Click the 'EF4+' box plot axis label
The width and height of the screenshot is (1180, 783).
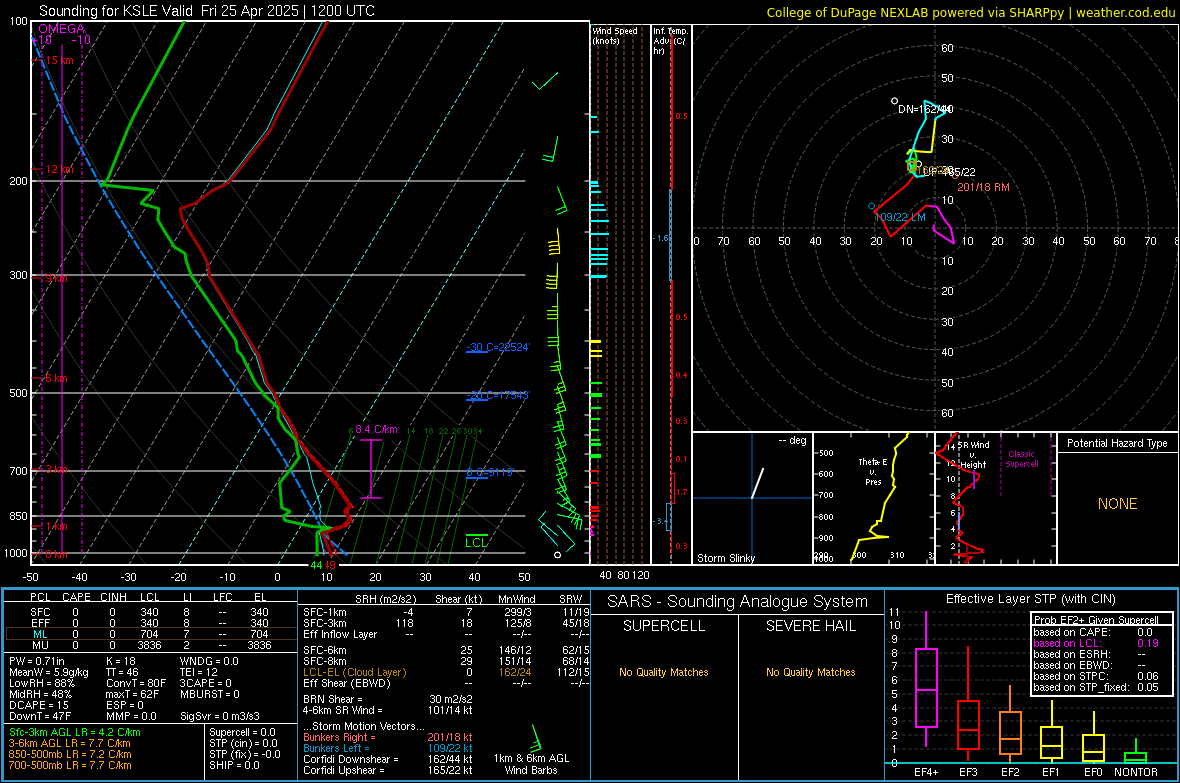[926, 772]
